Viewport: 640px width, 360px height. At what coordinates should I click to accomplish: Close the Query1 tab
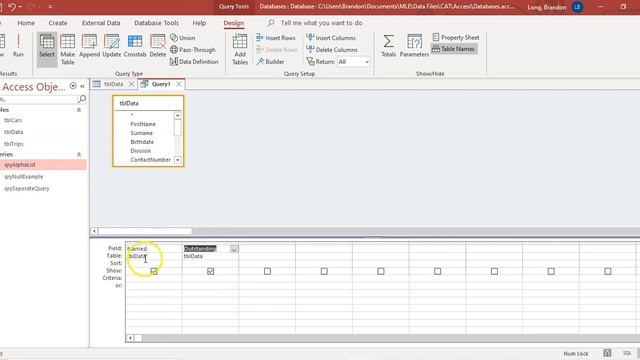pos(179,84)
